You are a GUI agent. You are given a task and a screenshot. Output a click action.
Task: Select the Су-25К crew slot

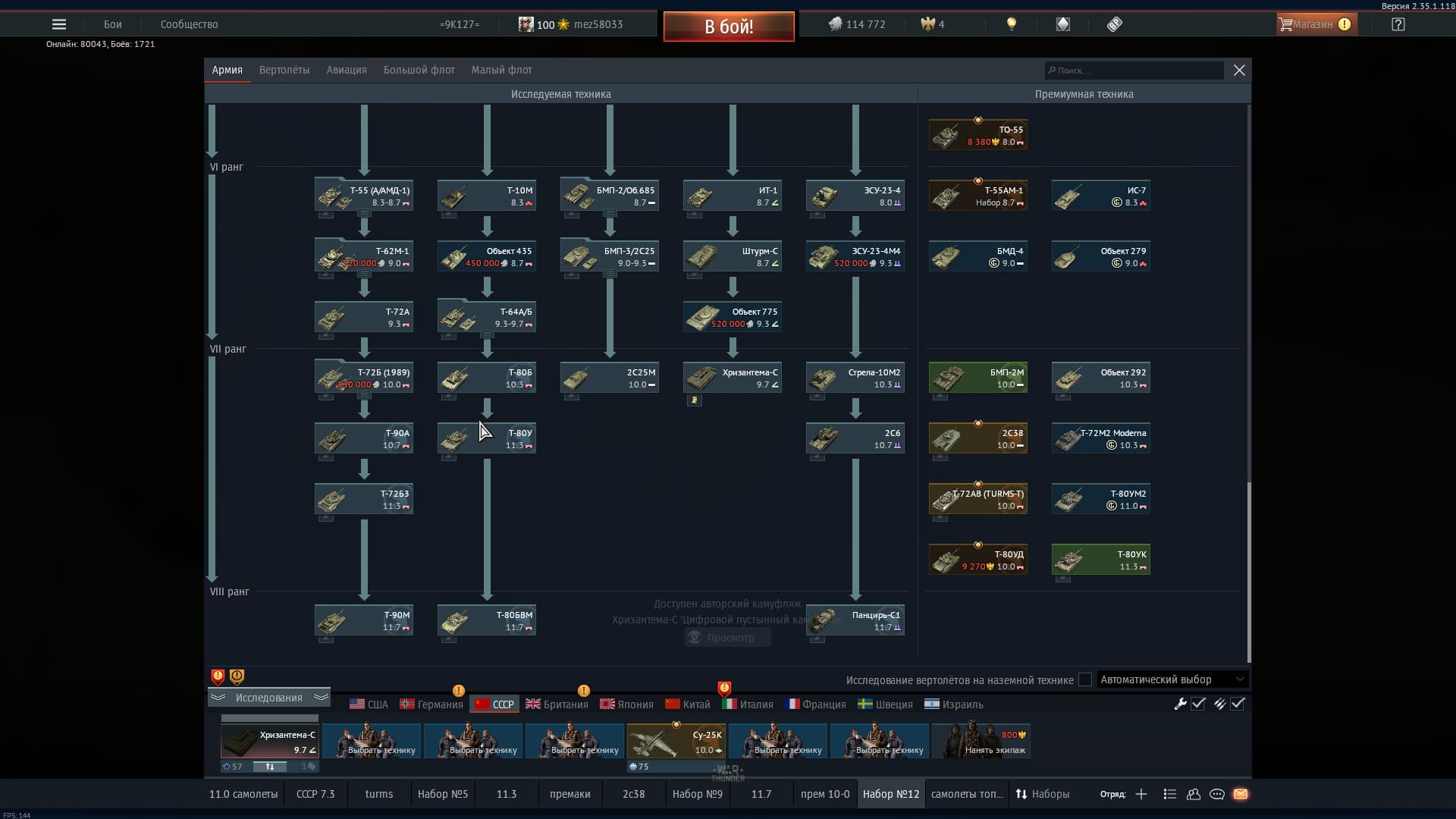point(676,741)
